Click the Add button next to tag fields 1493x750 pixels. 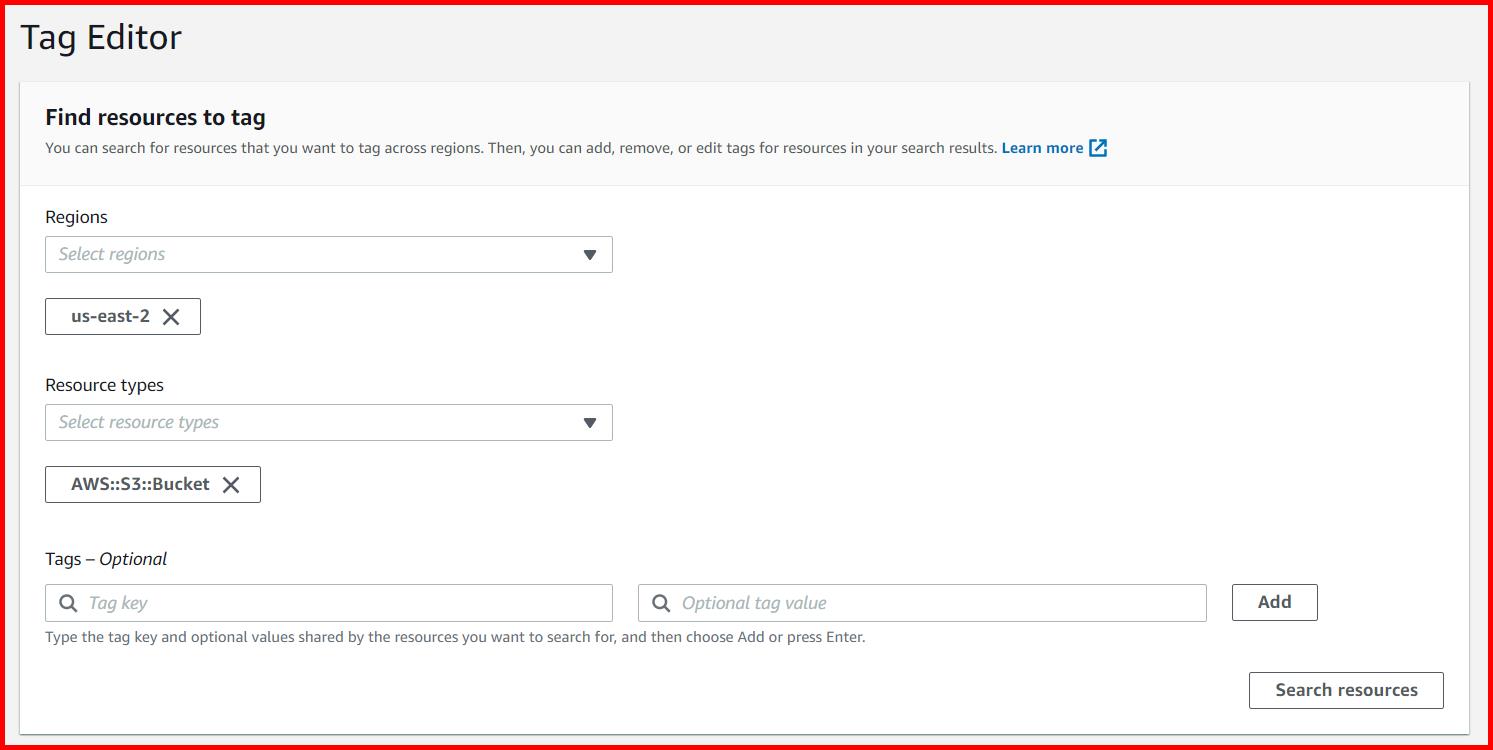(x=1274, y=602)
